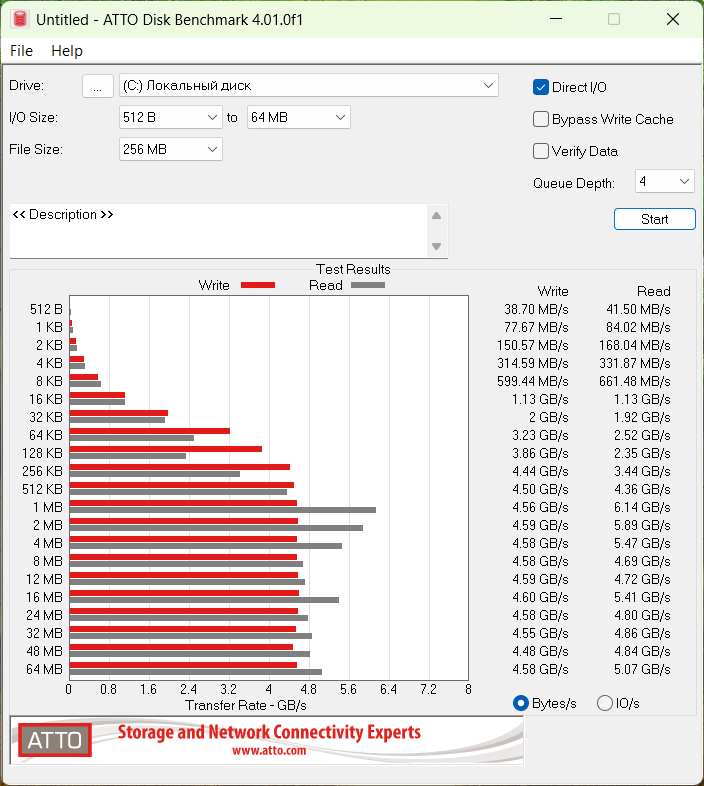
Task: Click the 1 MB read value 6.14 GB/s
Action: pyautogui.click(x=642, y=507)
